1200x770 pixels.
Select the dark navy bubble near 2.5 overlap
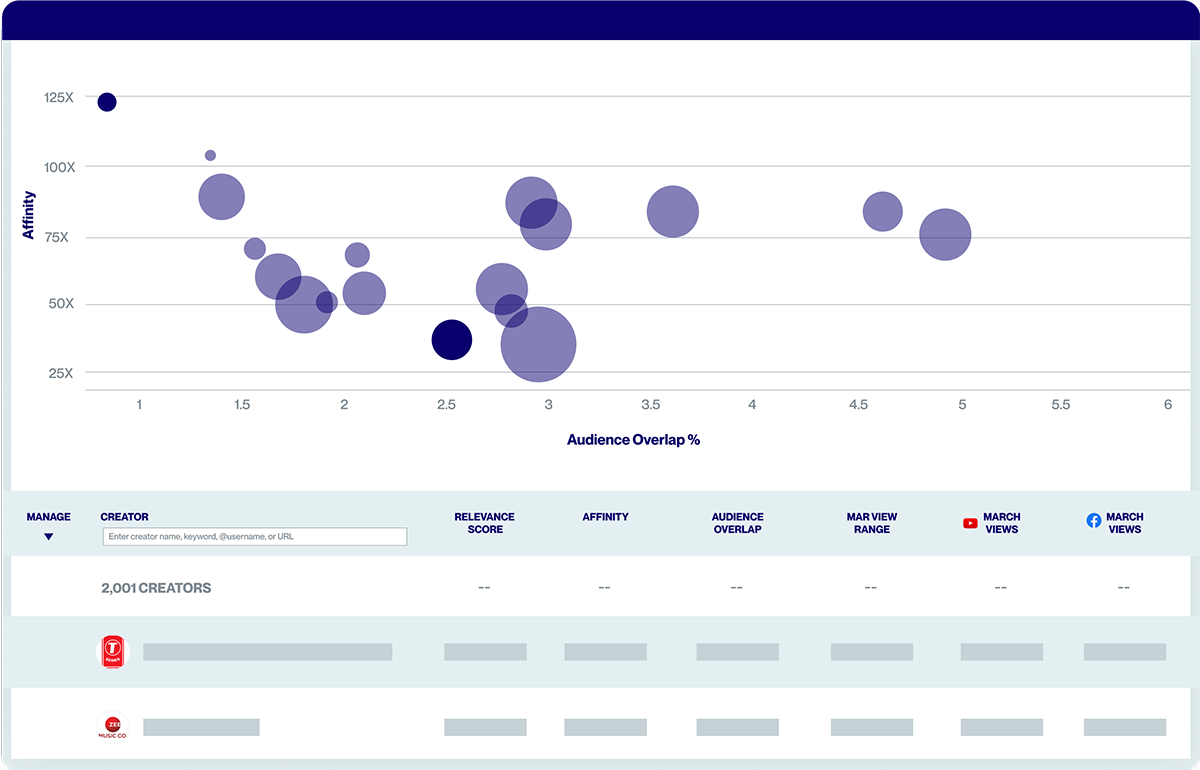coord(451,340)
